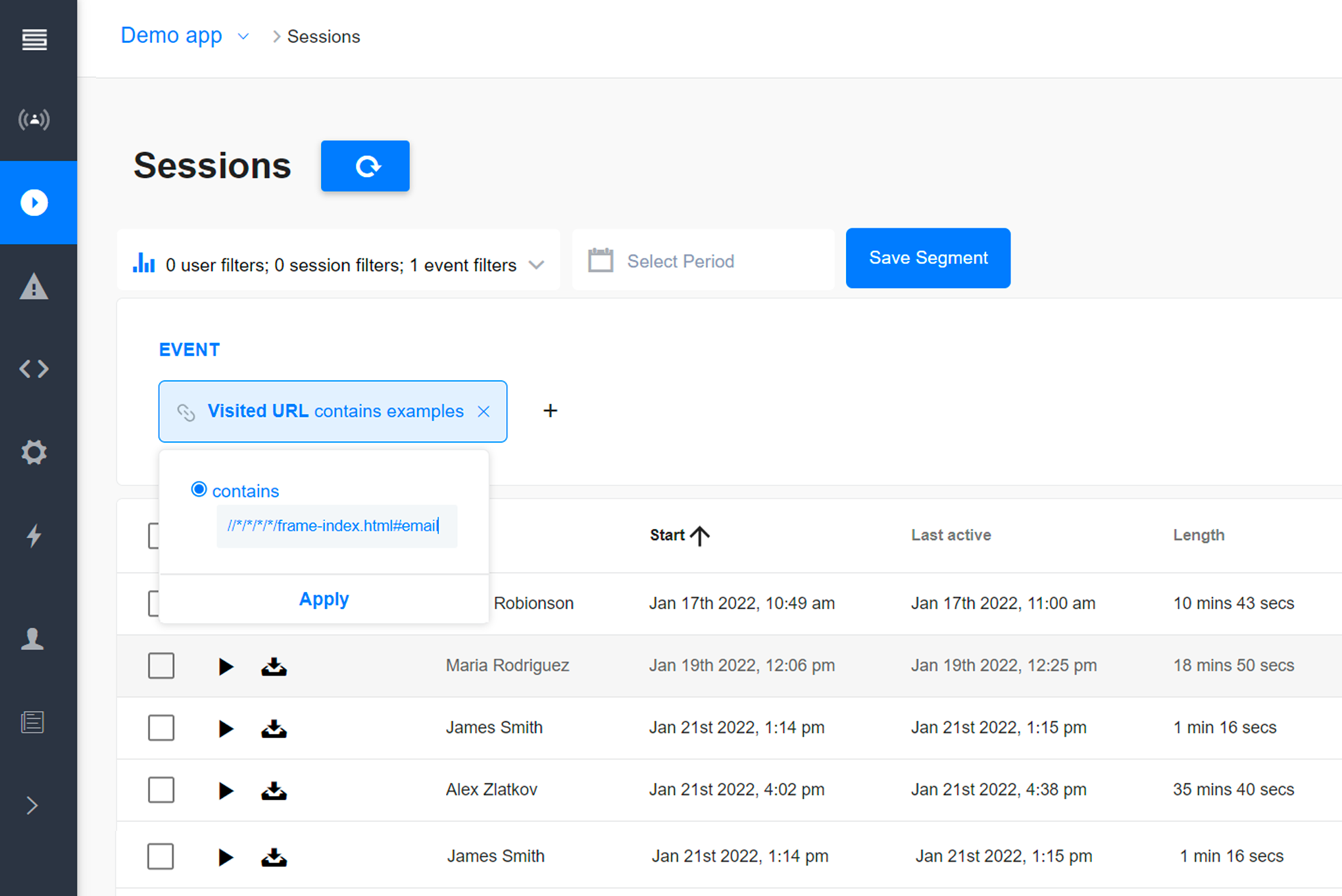
Task: Open the hamburger menu in sidebar
Action: 34,39
